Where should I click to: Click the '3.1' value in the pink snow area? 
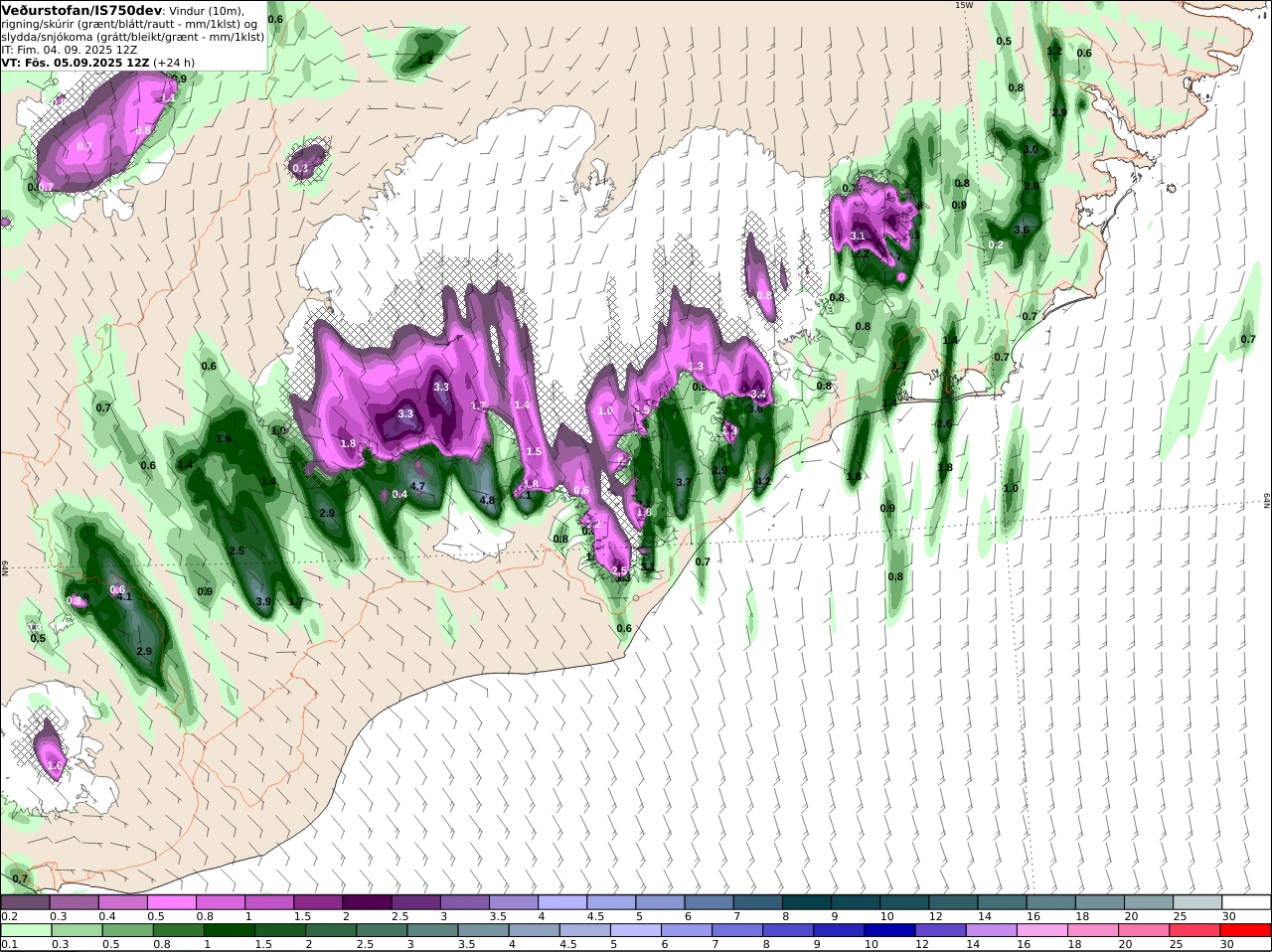pyautogui.click(x=859, y=236)
